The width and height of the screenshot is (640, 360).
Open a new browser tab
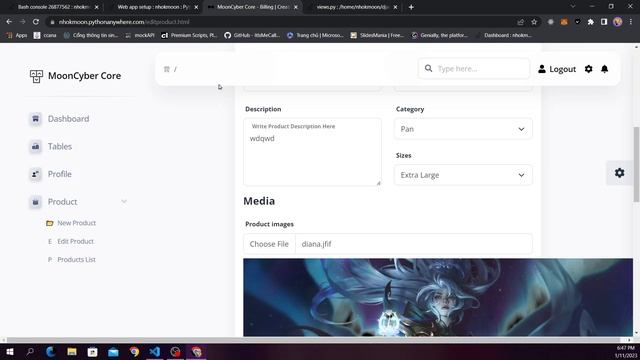coord(411,7)
